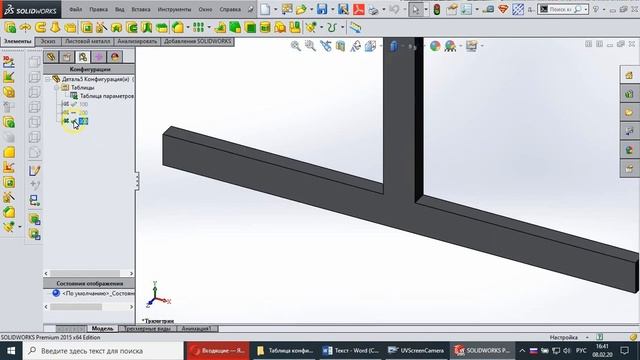Open Section View tool
The width and height of the screenshot is (640, 360).
point(340,46)
